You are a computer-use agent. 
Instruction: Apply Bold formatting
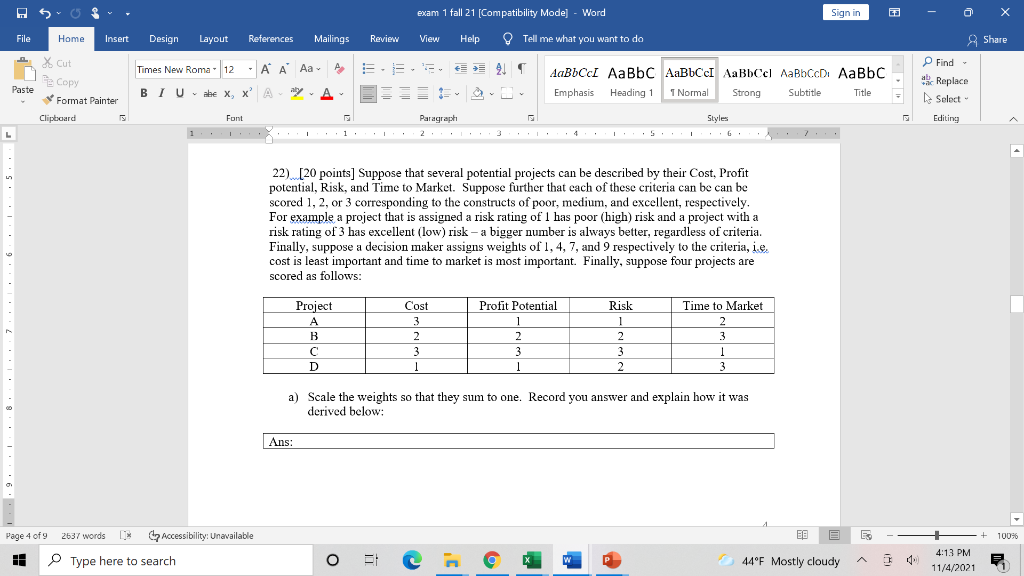(142, 91)
